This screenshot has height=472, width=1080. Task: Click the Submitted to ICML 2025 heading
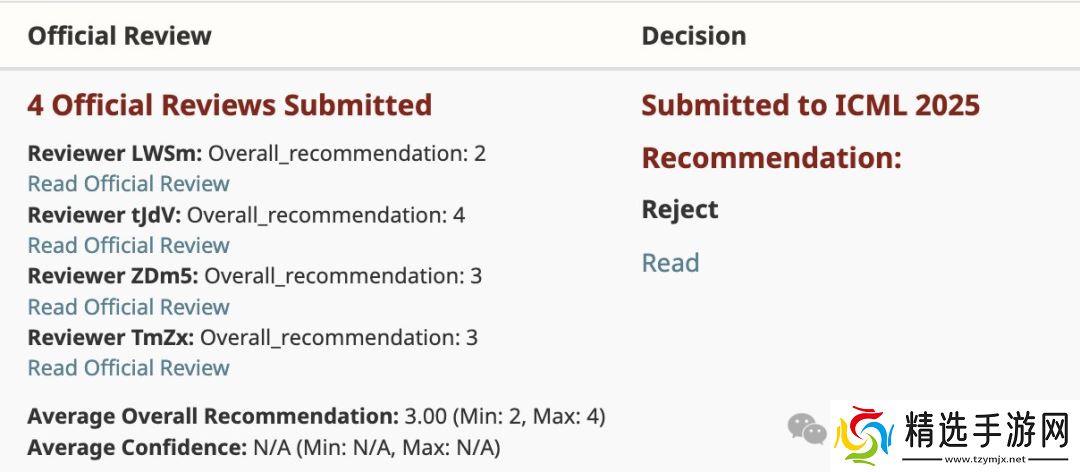810,105
